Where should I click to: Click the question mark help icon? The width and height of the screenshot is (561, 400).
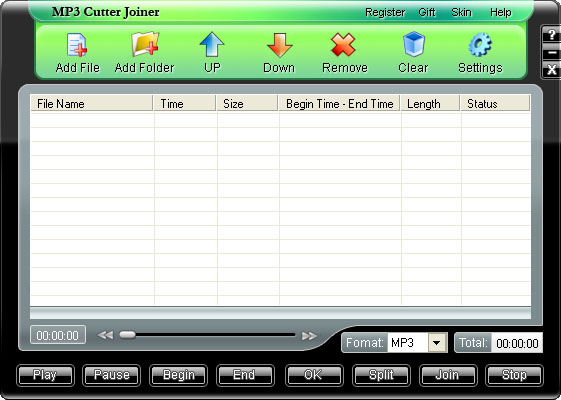point(551,35)
